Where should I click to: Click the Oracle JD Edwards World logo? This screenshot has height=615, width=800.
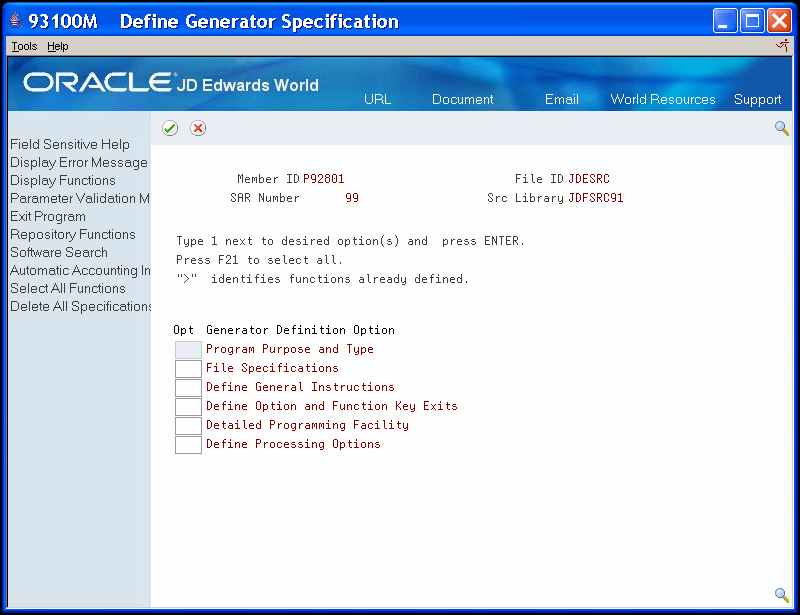click(171, 83)
